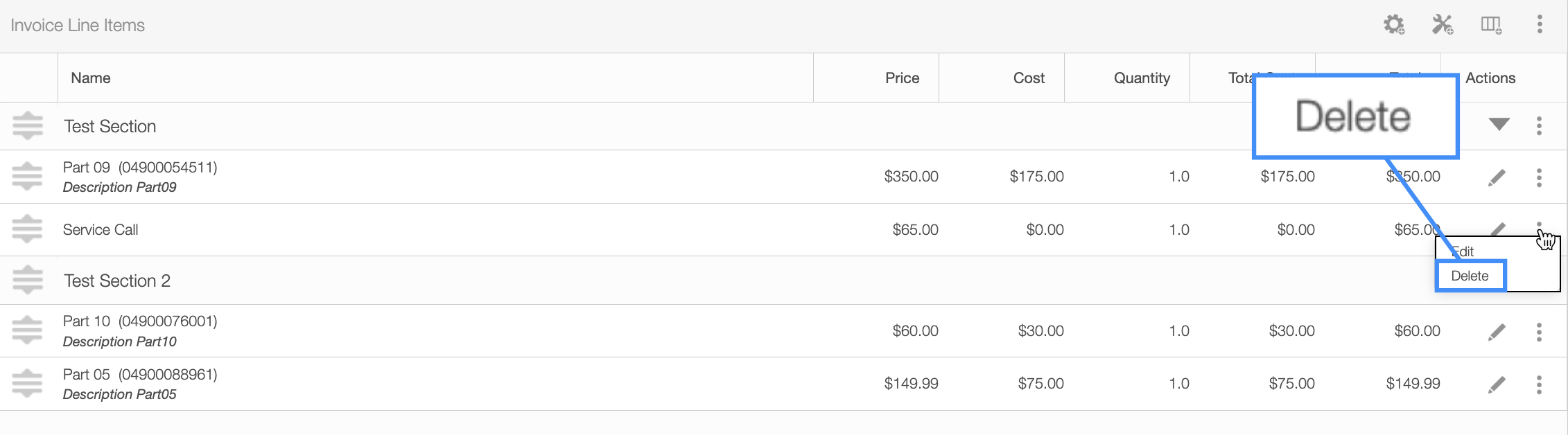Collapse Test Section with triangle arrow
1568x435 pixels.
[x=1499, y=125]
